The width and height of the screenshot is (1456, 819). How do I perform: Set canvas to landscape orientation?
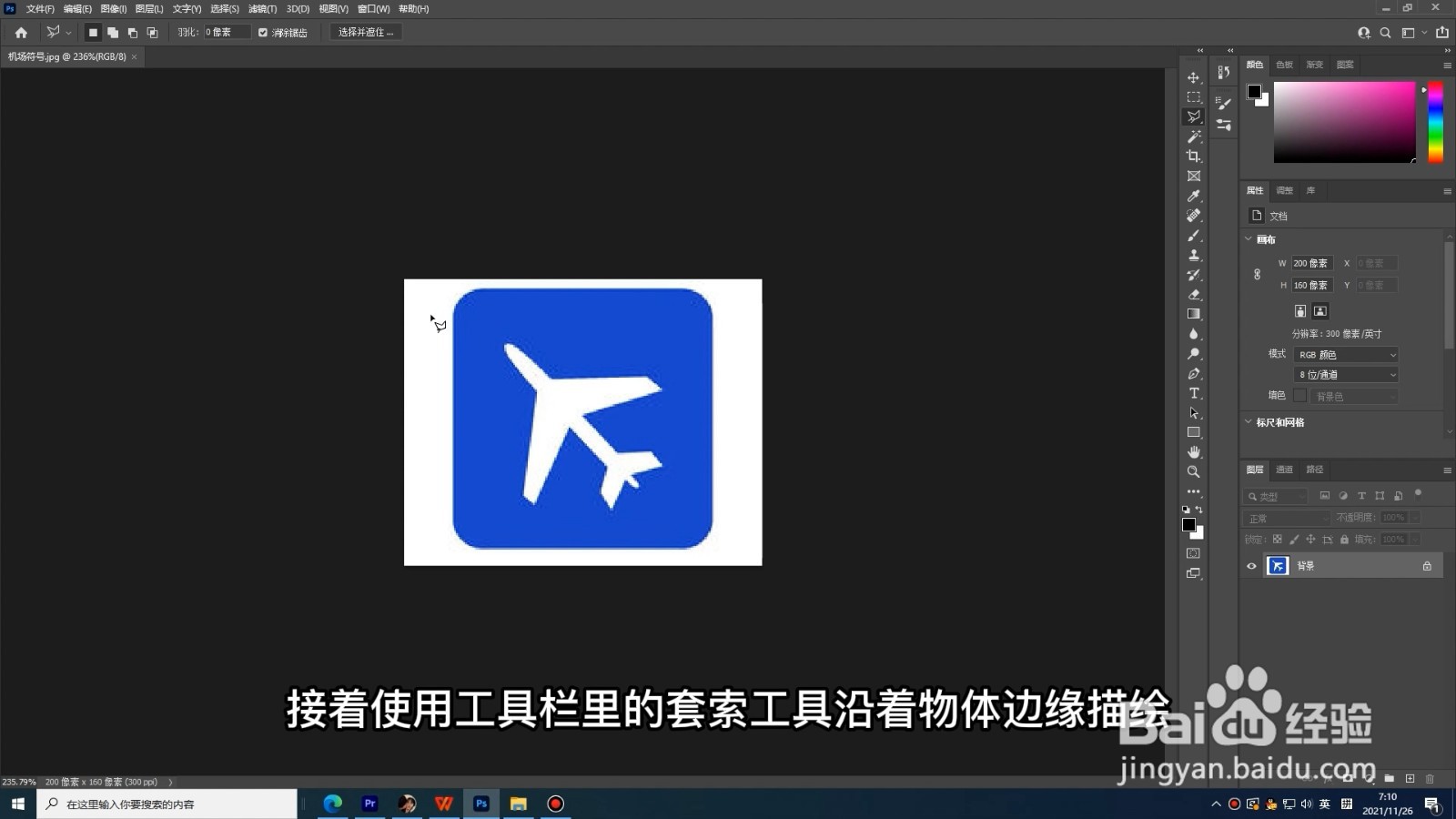pyautogui.click(x=1320, y=311)
